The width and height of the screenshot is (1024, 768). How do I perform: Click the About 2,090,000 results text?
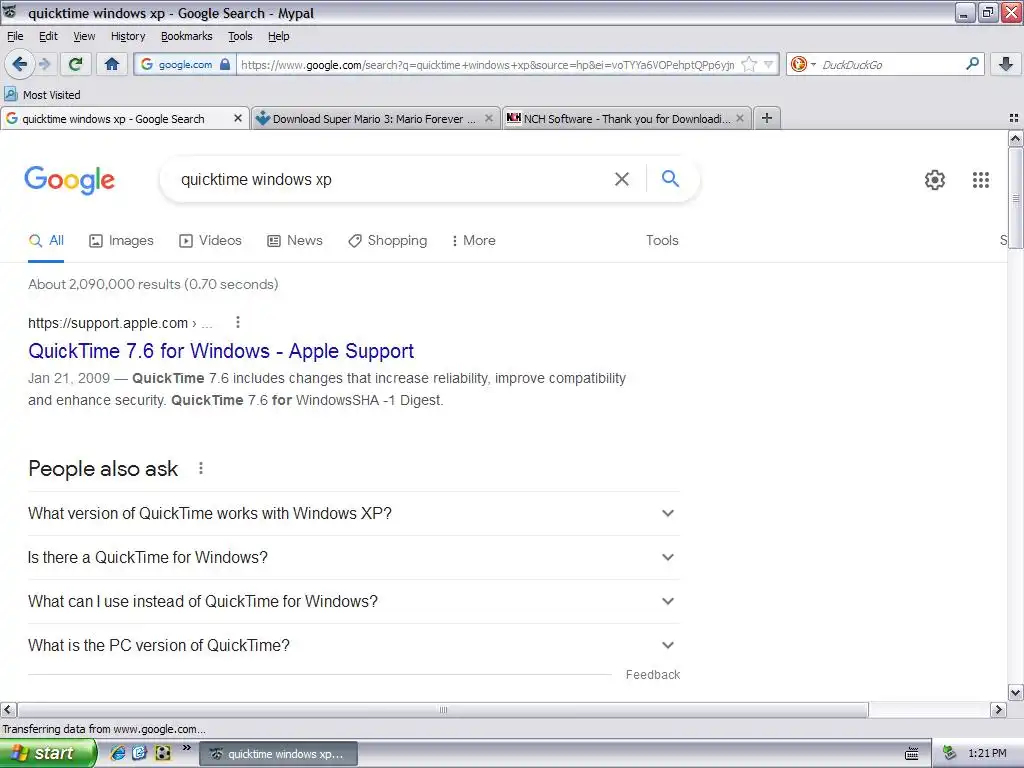click(x=153, y=284)
